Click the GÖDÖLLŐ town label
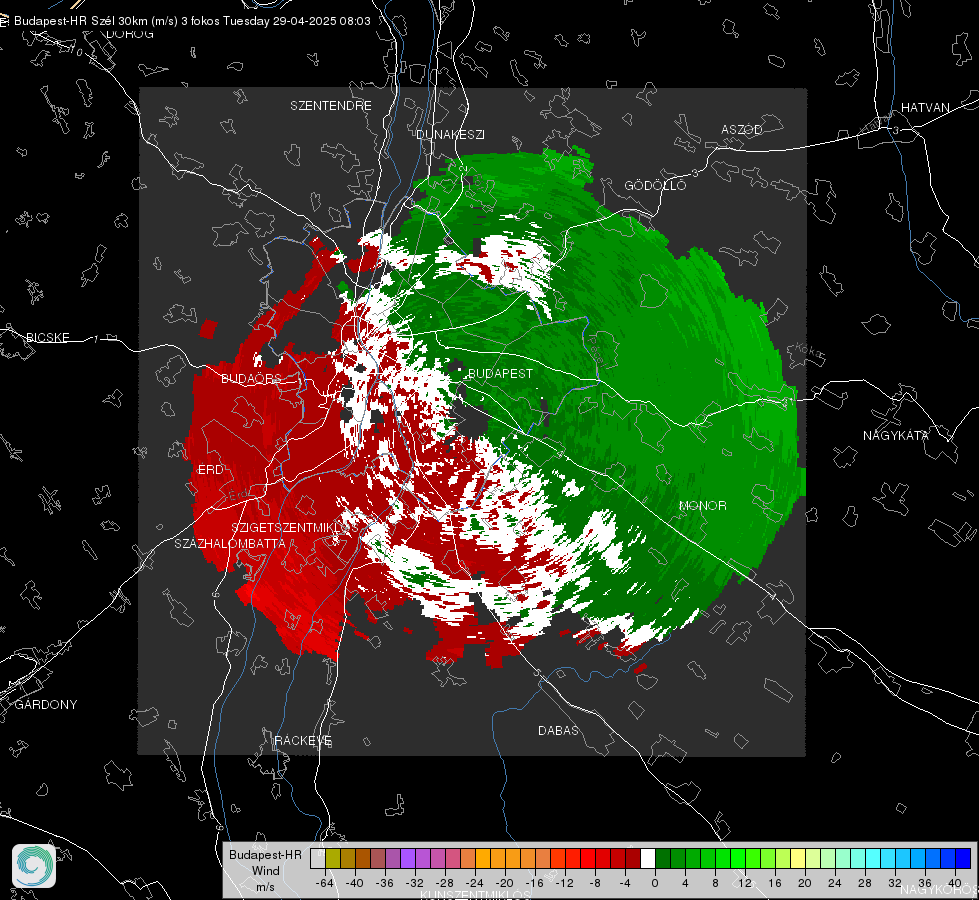Image resolution: width=979 pixels, height=900 pixels. pos(656,185)
